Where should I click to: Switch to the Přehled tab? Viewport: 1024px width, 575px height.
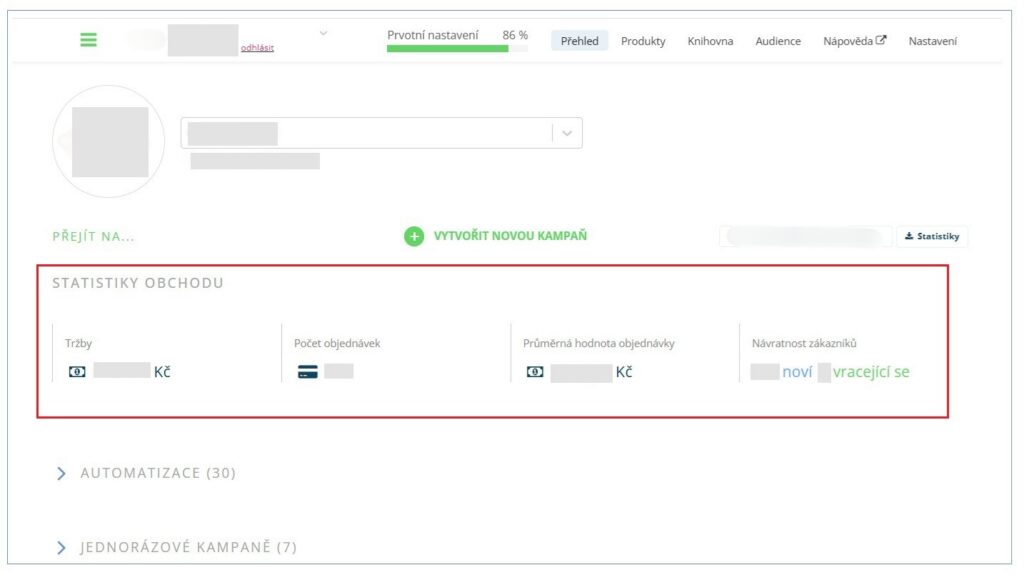click(579, 41)
